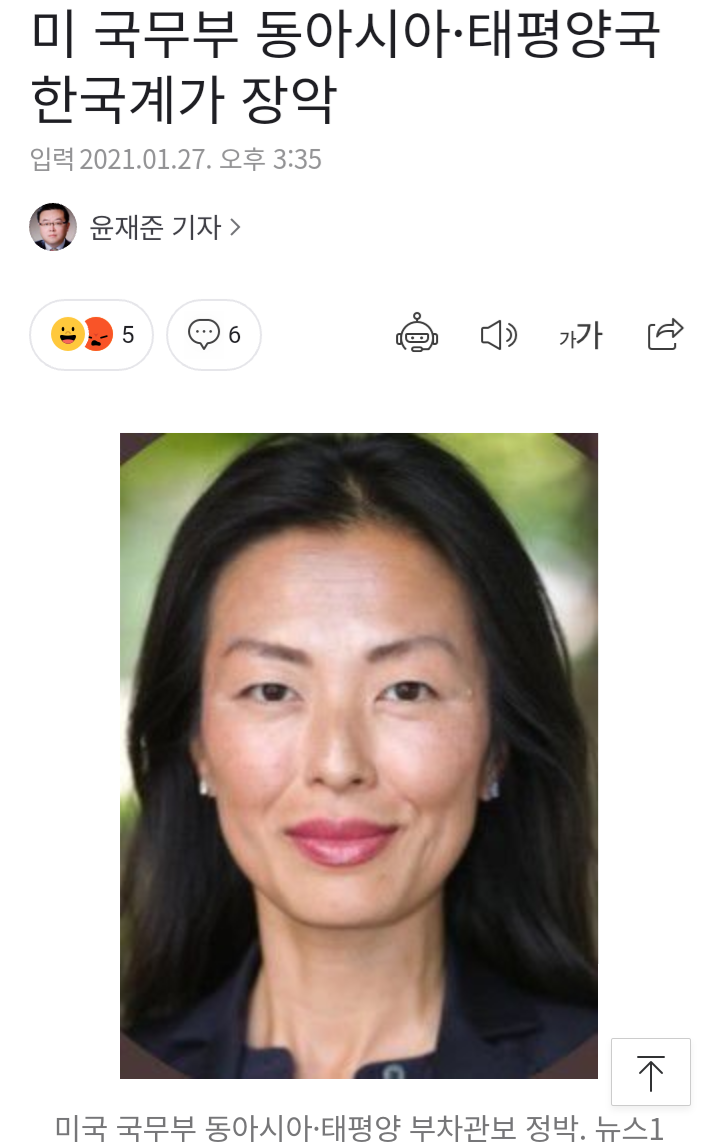Open the article's main portrait photo
719x1143 pixels.
point(359,755)
